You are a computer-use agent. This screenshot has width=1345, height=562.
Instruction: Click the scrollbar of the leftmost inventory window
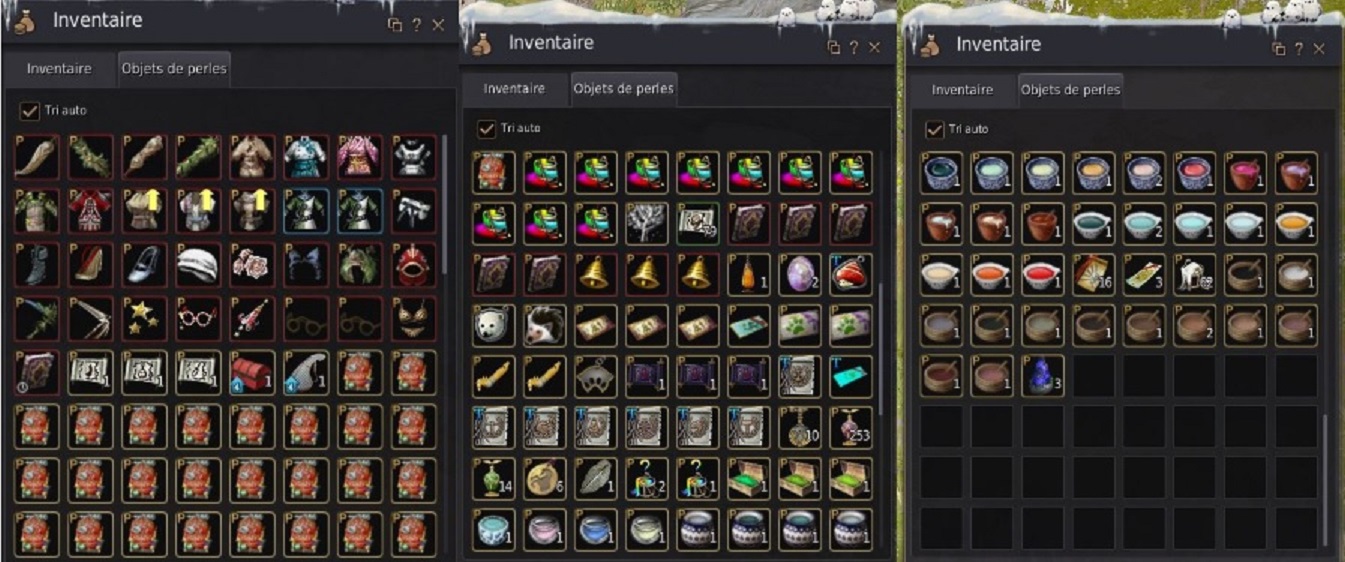pos(445,197)
